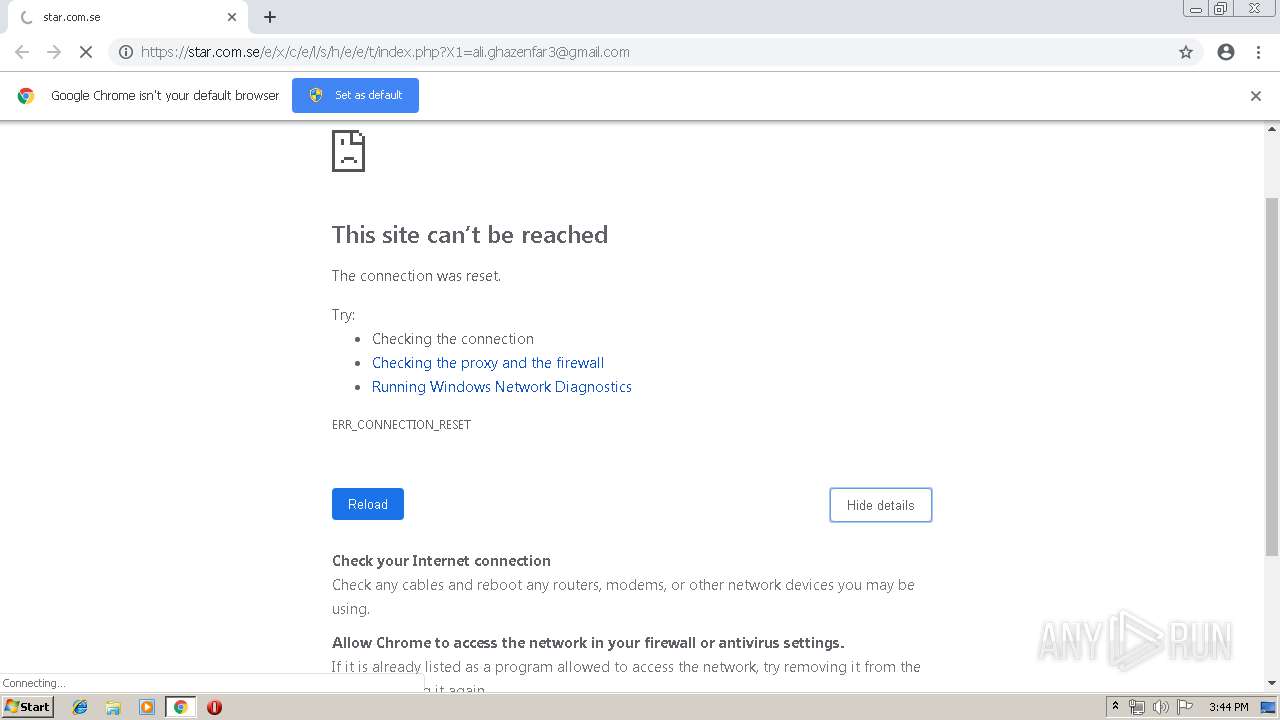Open the Chrome three-dot menu
This screenshot has height=720, width=1280.
tap(1259, 52)
